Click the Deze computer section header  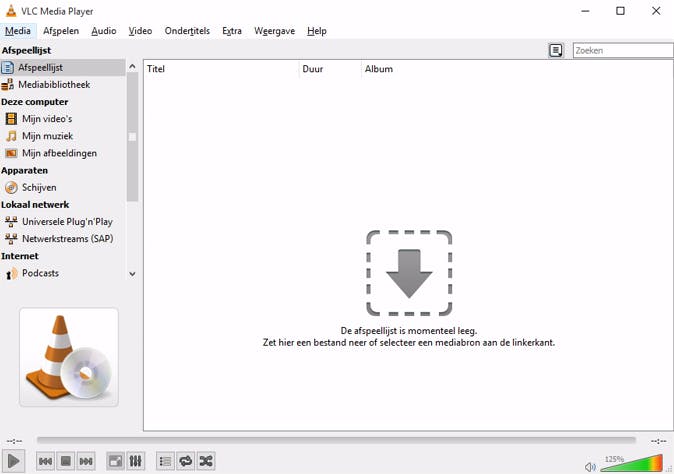[x=34, y=102]
